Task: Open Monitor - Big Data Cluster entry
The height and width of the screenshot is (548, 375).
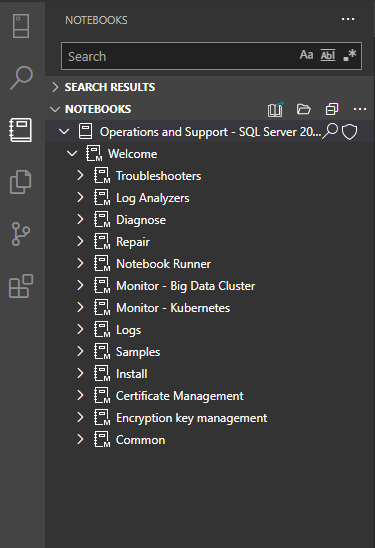Action: pyautogui.click(x=186, y=286)
